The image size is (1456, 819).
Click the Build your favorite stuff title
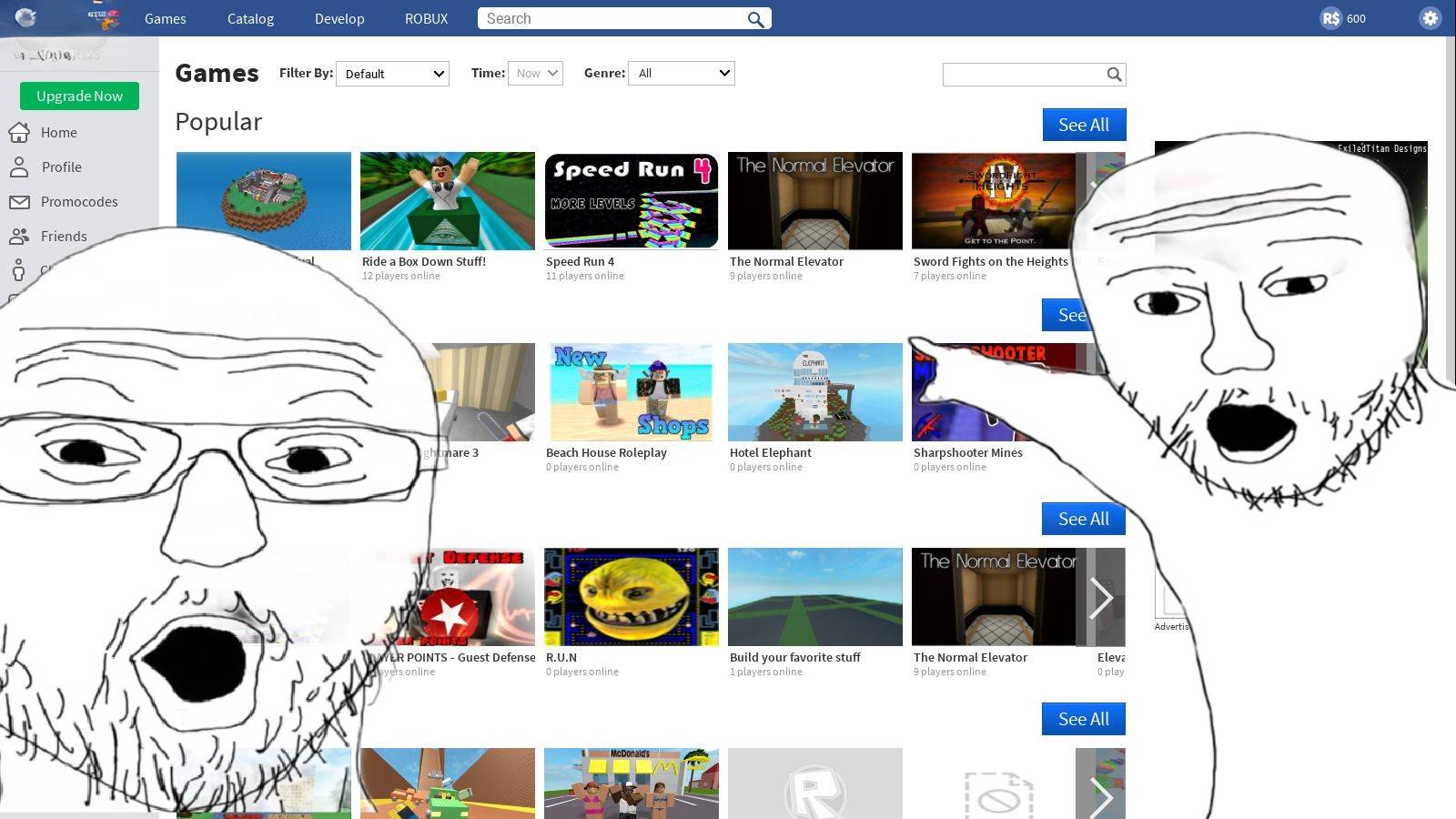pyautogui.click(x=795, y=657)
